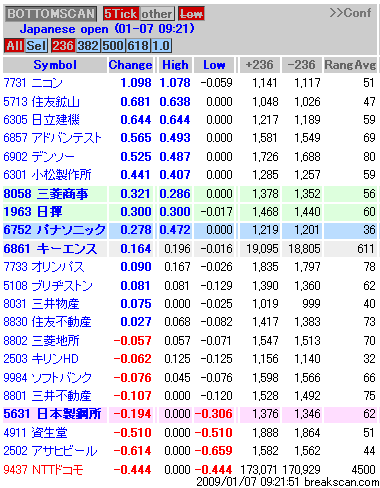Open stock 6752 パナソニック

(55, 230)
